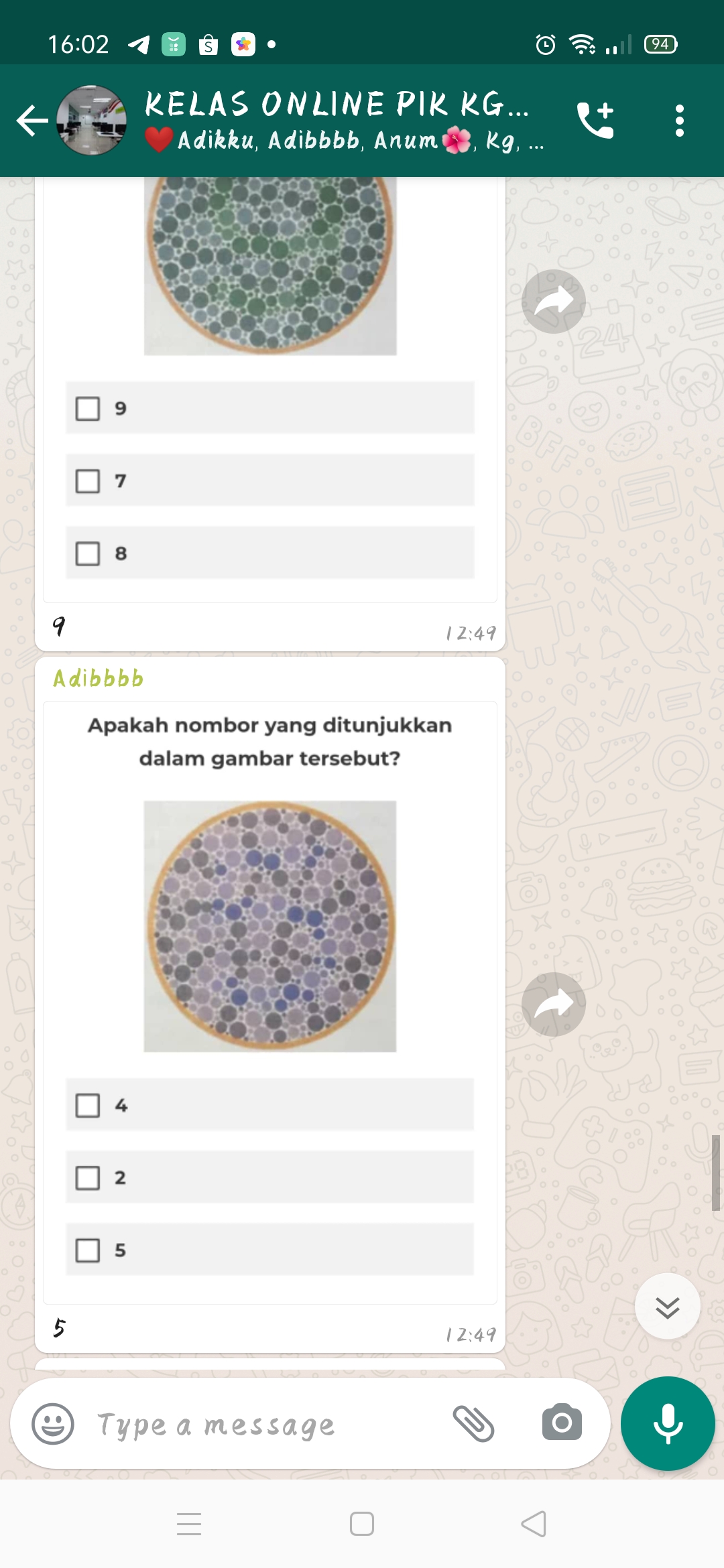Tick the checkbox for option 5

(88, 1250)
